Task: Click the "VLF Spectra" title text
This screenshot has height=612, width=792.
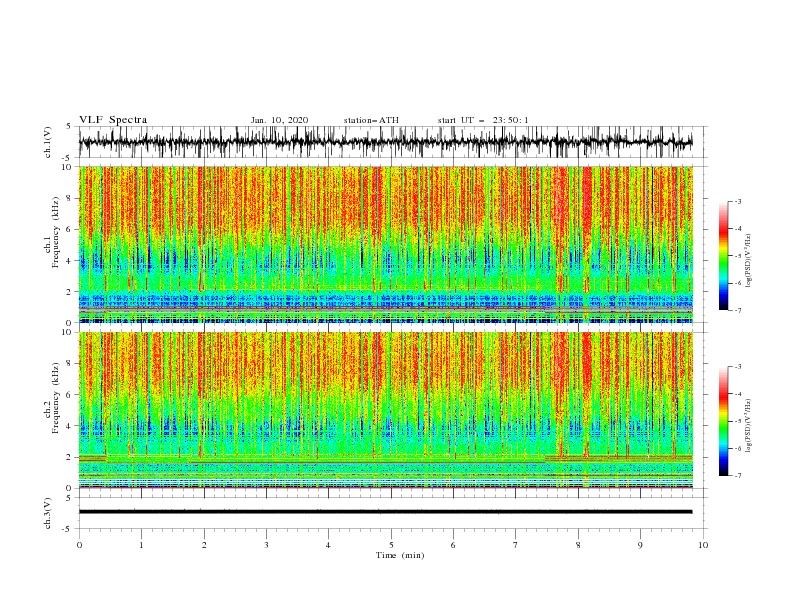Action: [113, 120]
